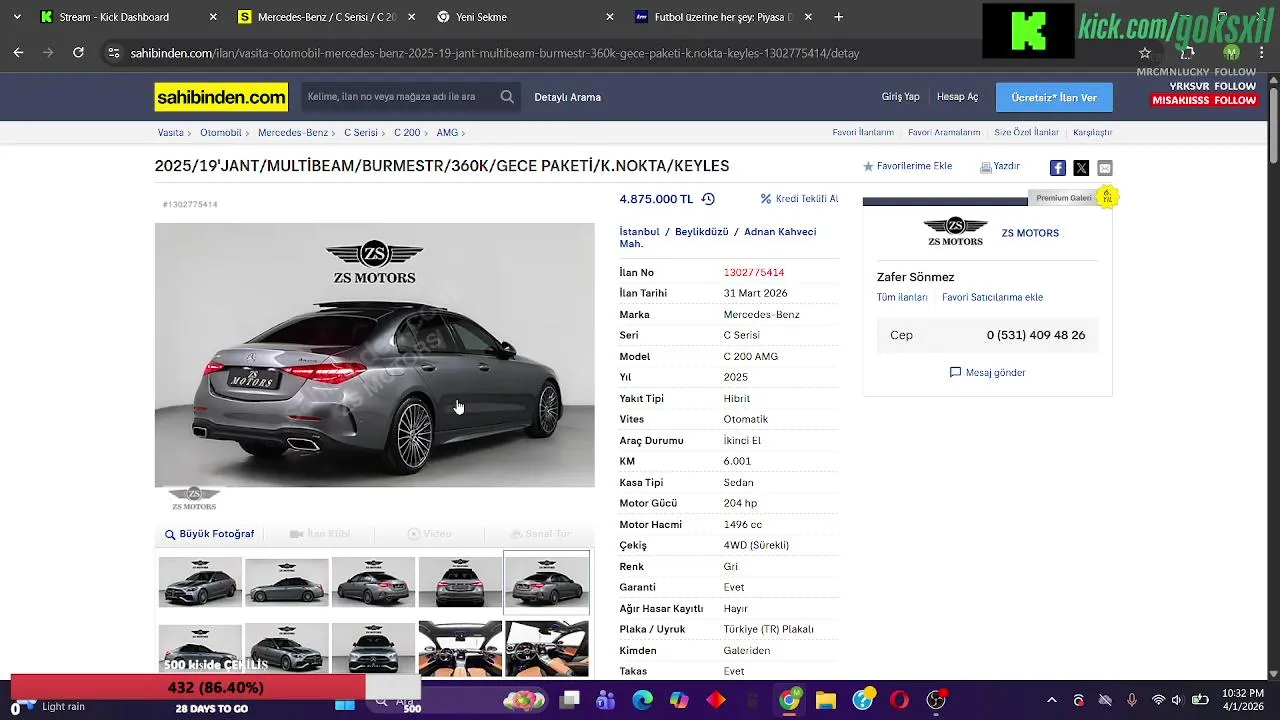Click the search input field
The height and width of the screenshot is (720, 1280).
pos(398,97)
